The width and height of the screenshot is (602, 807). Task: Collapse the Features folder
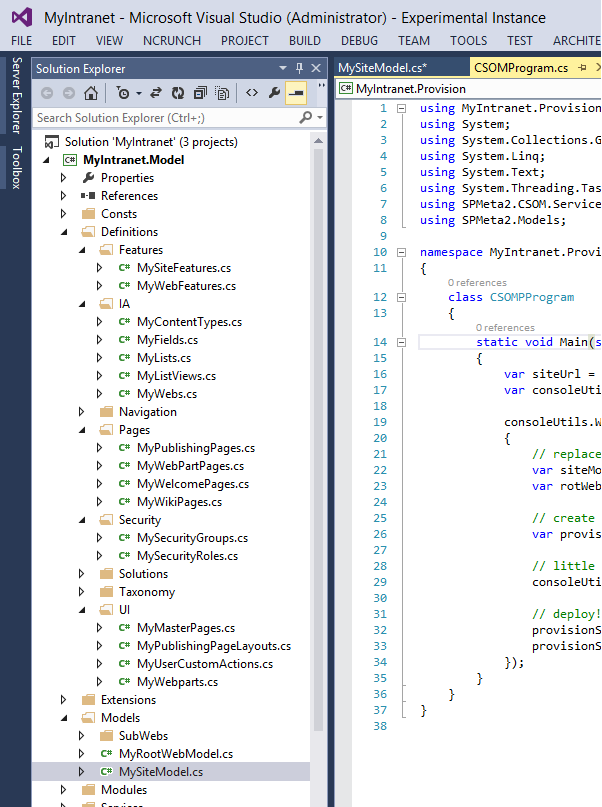click(x=82, y=250)
